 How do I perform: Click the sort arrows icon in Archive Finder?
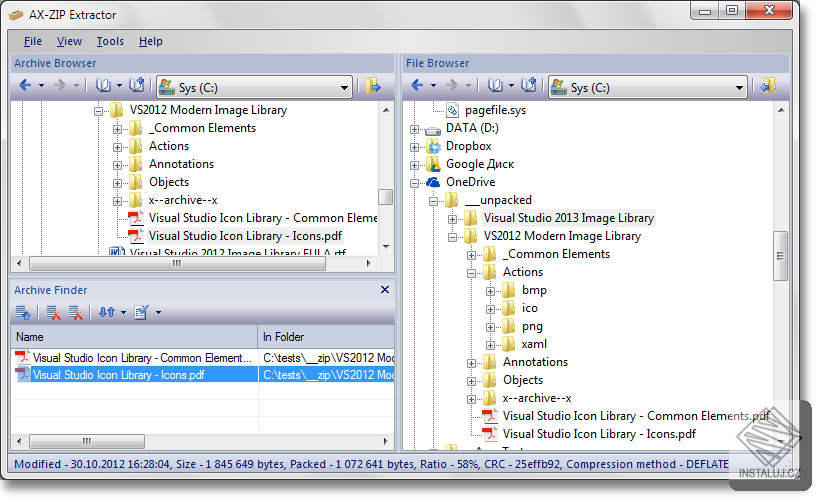[106, 313]
